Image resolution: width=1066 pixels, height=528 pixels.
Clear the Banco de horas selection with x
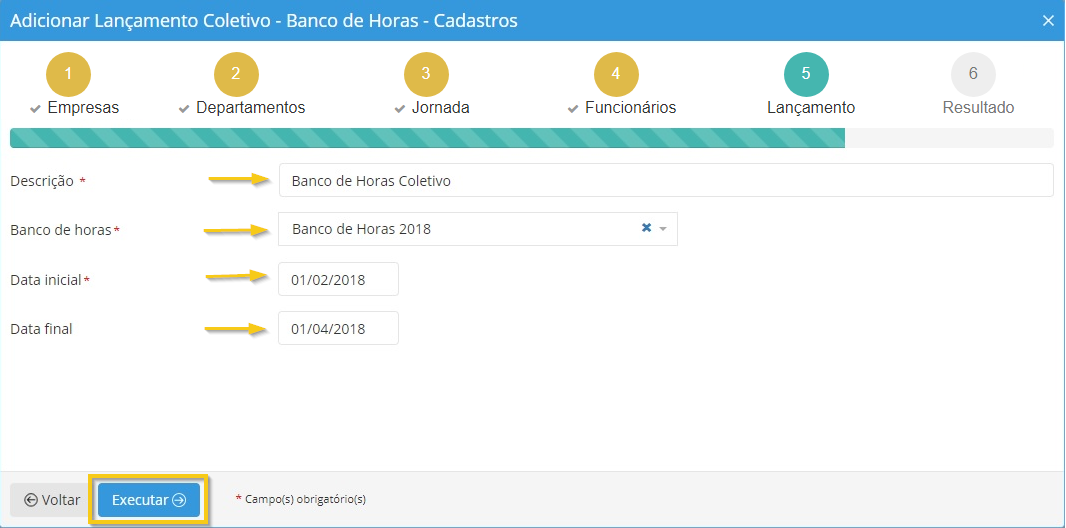coord(646,228)
